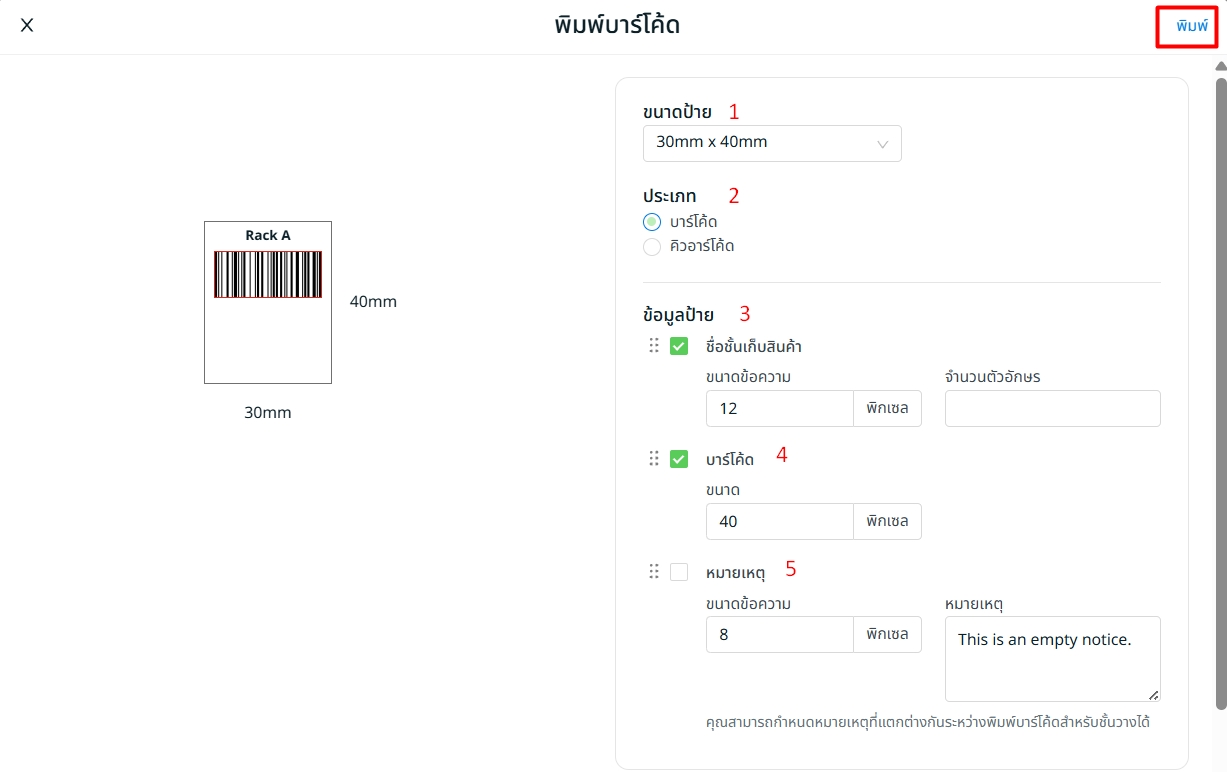Viewport: 1227px width, 772px height.
Task: Enable the หมายเหตุ note checkbox
Action: (679, 572)
